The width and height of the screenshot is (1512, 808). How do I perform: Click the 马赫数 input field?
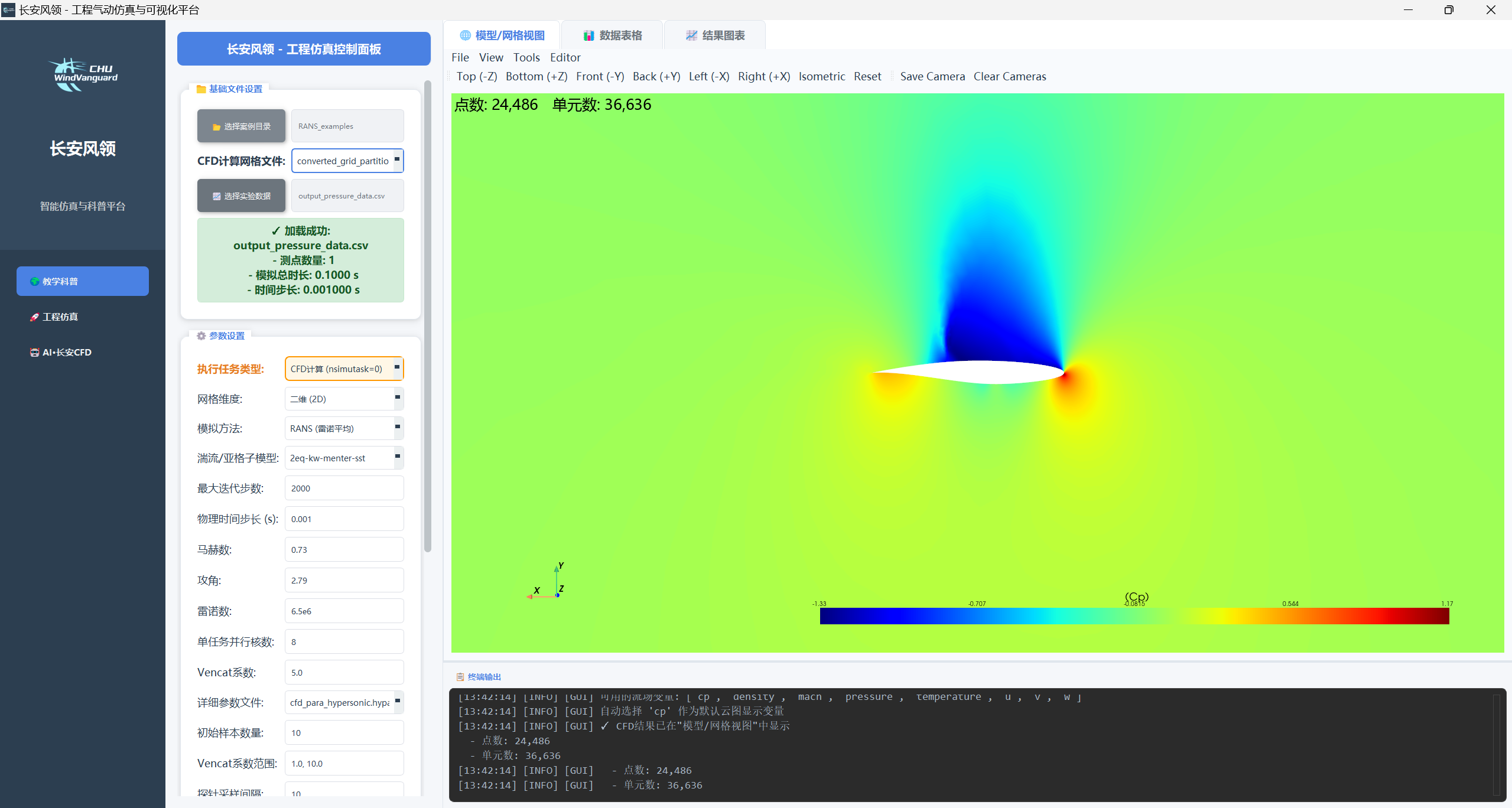point(344,549)
